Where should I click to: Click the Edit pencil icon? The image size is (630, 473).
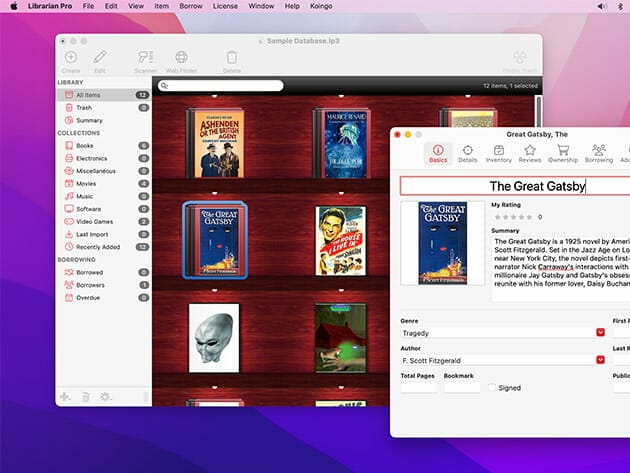100,58
